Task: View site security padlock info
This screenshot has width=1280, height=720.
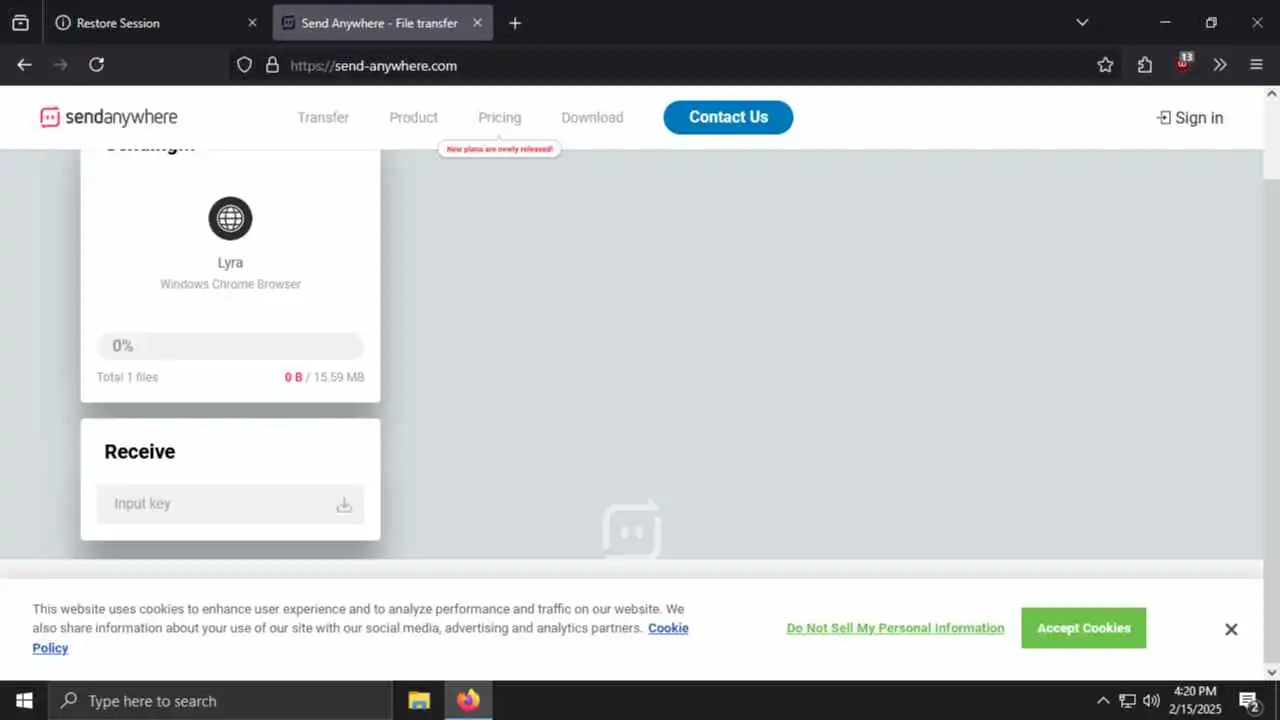Action: coord(272,65)
